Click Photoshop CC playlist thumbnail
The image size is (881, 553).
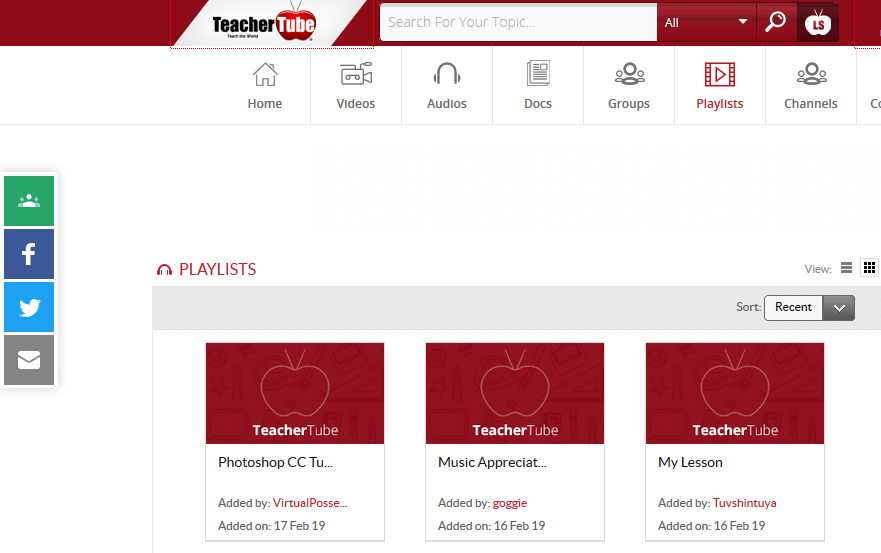295,393
